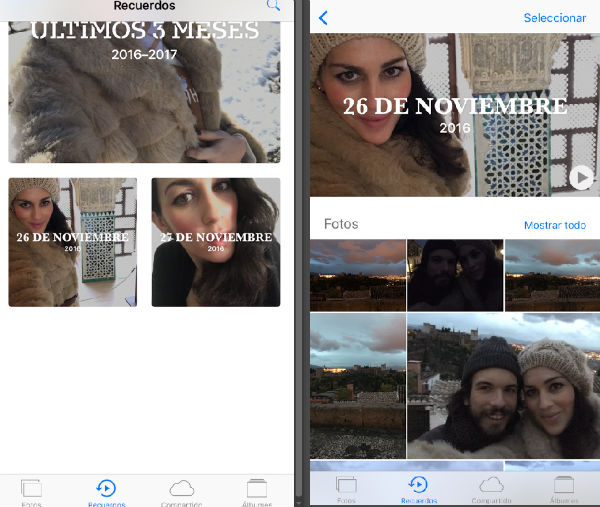Open Álbumes tab in right screen
The image size is (600, 507).
click(564, 490)
